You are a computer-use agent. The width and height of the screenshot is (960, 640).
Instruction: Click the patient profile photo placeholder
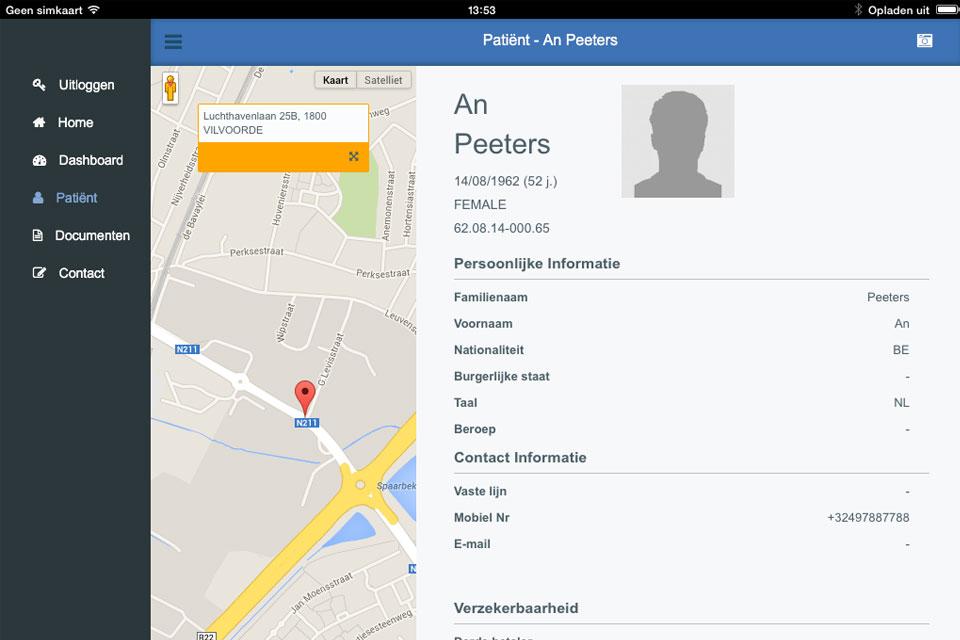tap(678, 141)
